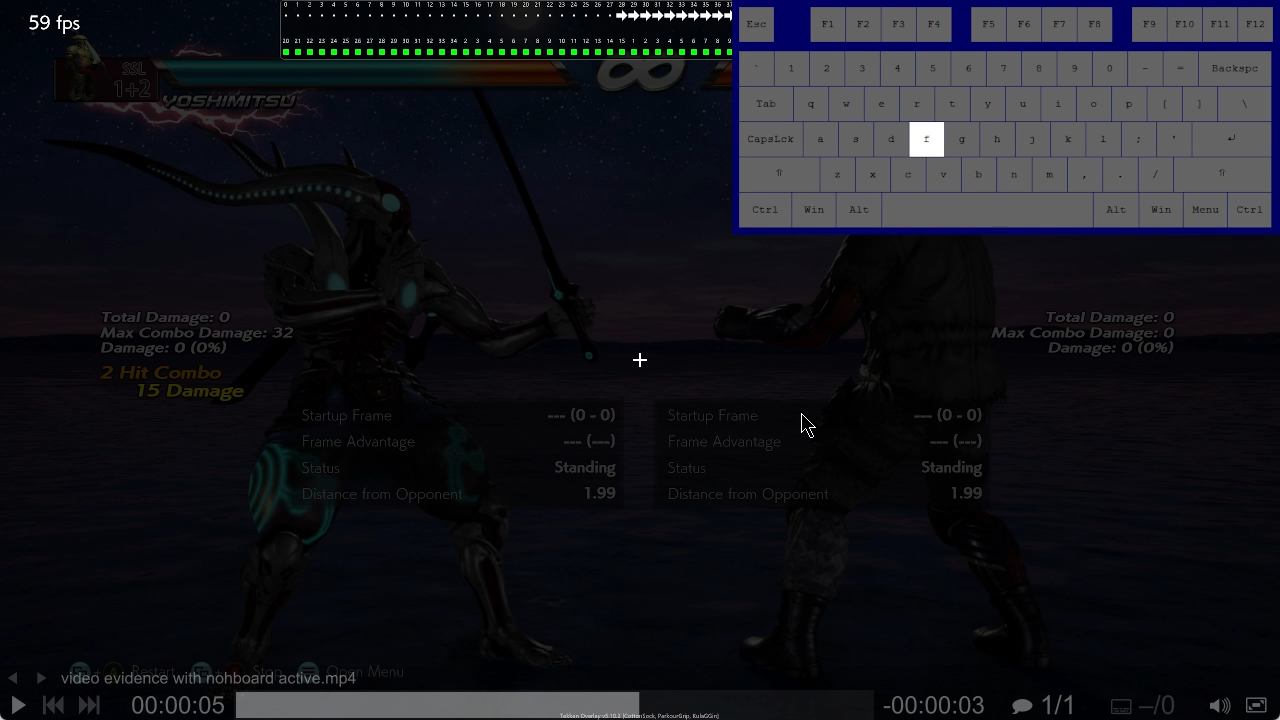
Task: Click the Stop overlay button
Action: click(x=267, y=671)
